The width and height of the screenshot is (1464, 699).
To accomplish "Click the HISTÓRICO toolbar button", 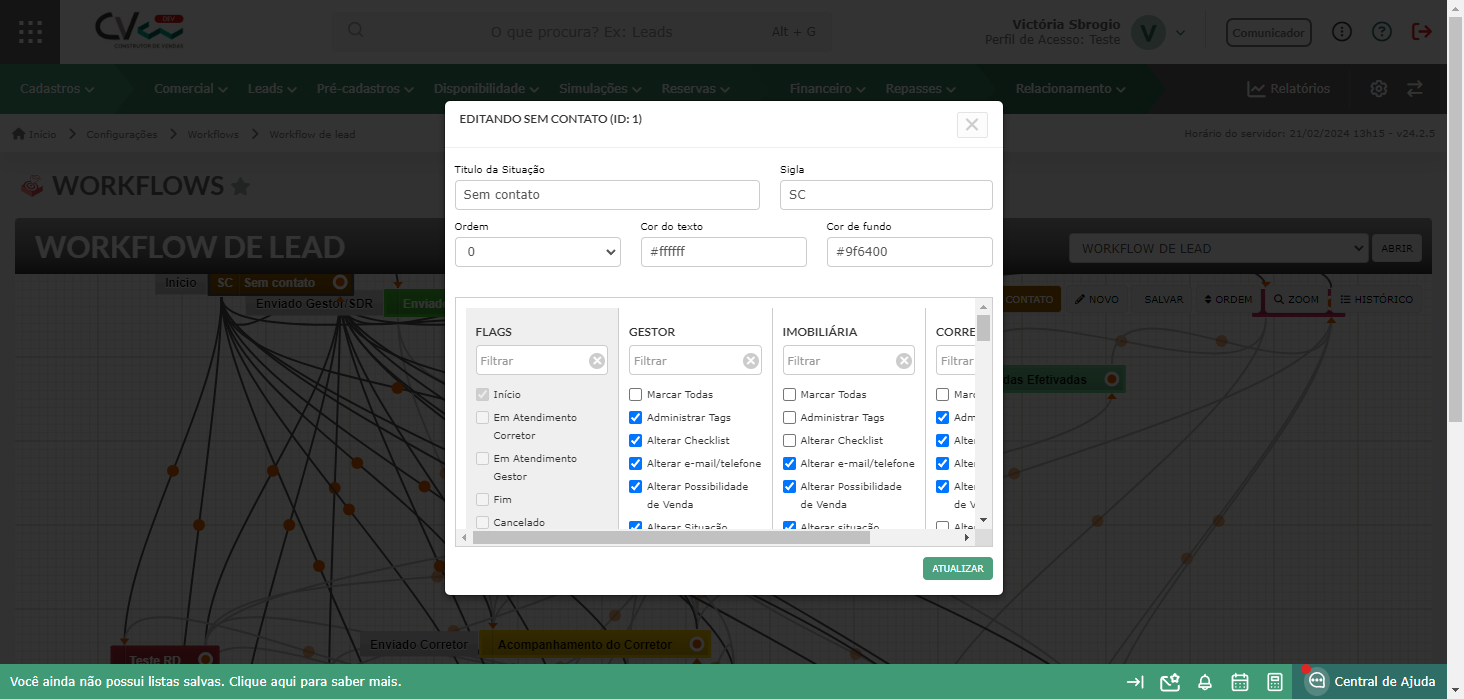I will tap(1376, 299).
